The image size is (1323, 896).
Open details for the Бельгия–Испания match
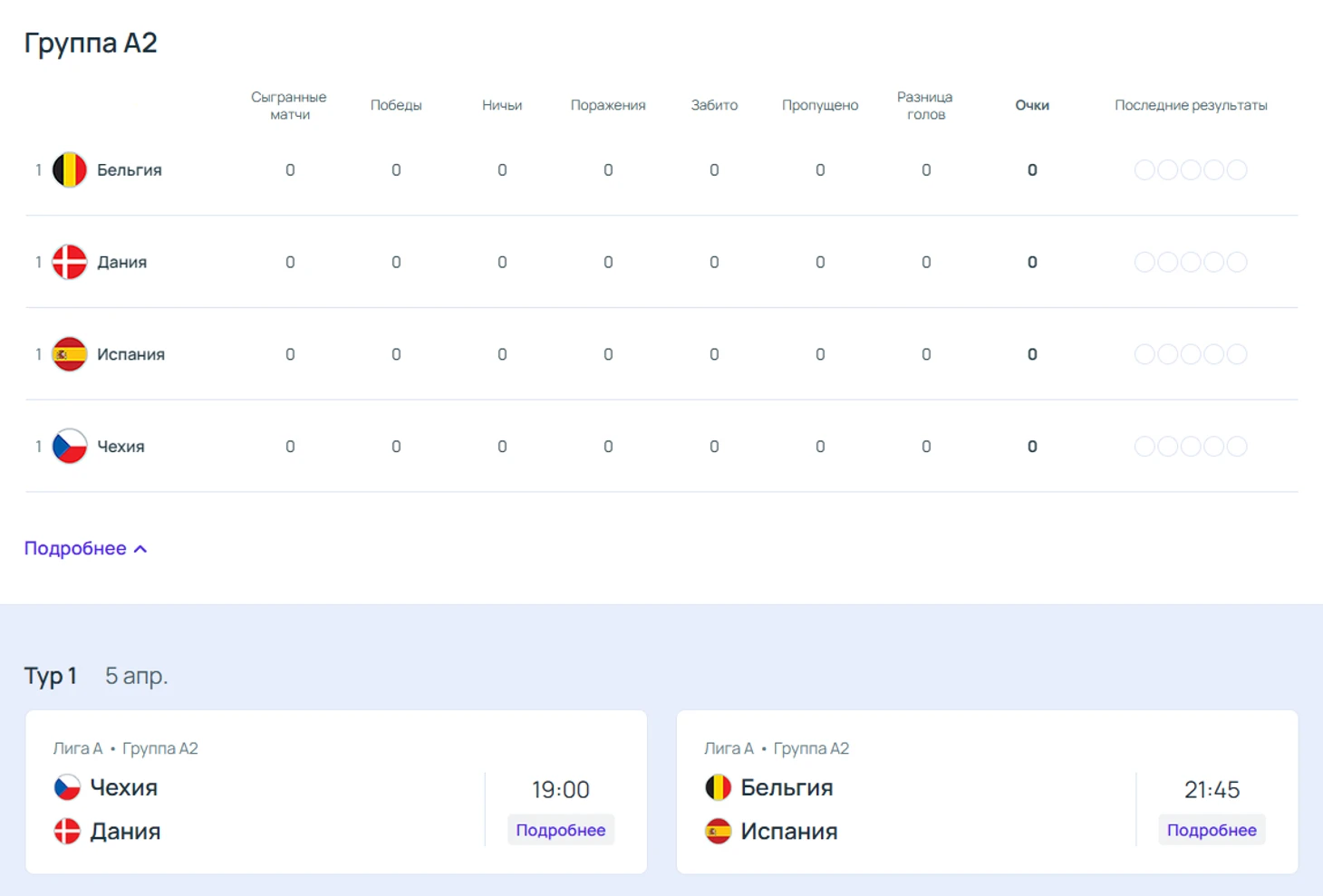tap(1211, 830)
